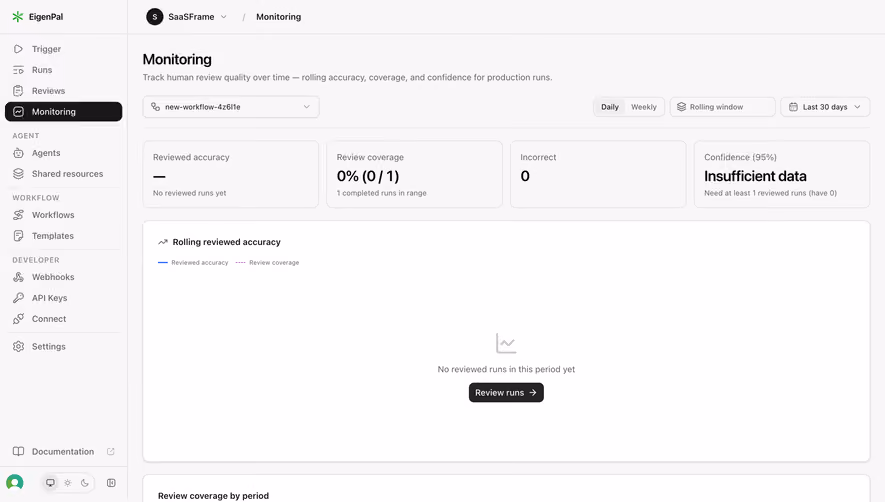Viewport: 885px width, 502px height.
Task: Open Agents in sidebar
Action: point(63,153)
